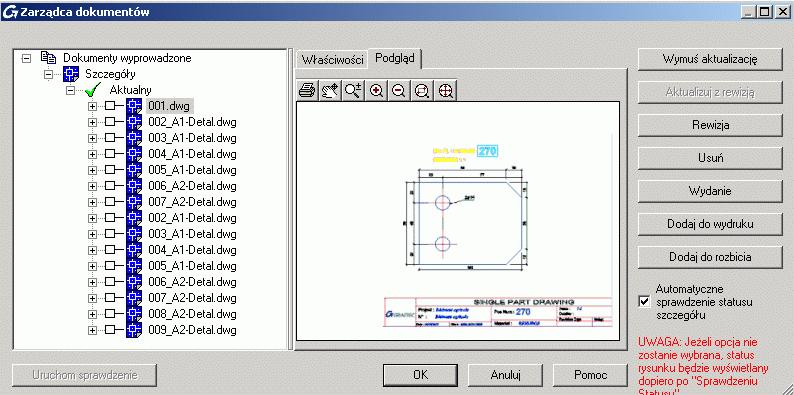The image size is (794, 395).
Task: Expand the 009_A2-Detal.dwg tree entry
Action: [92, 331]
